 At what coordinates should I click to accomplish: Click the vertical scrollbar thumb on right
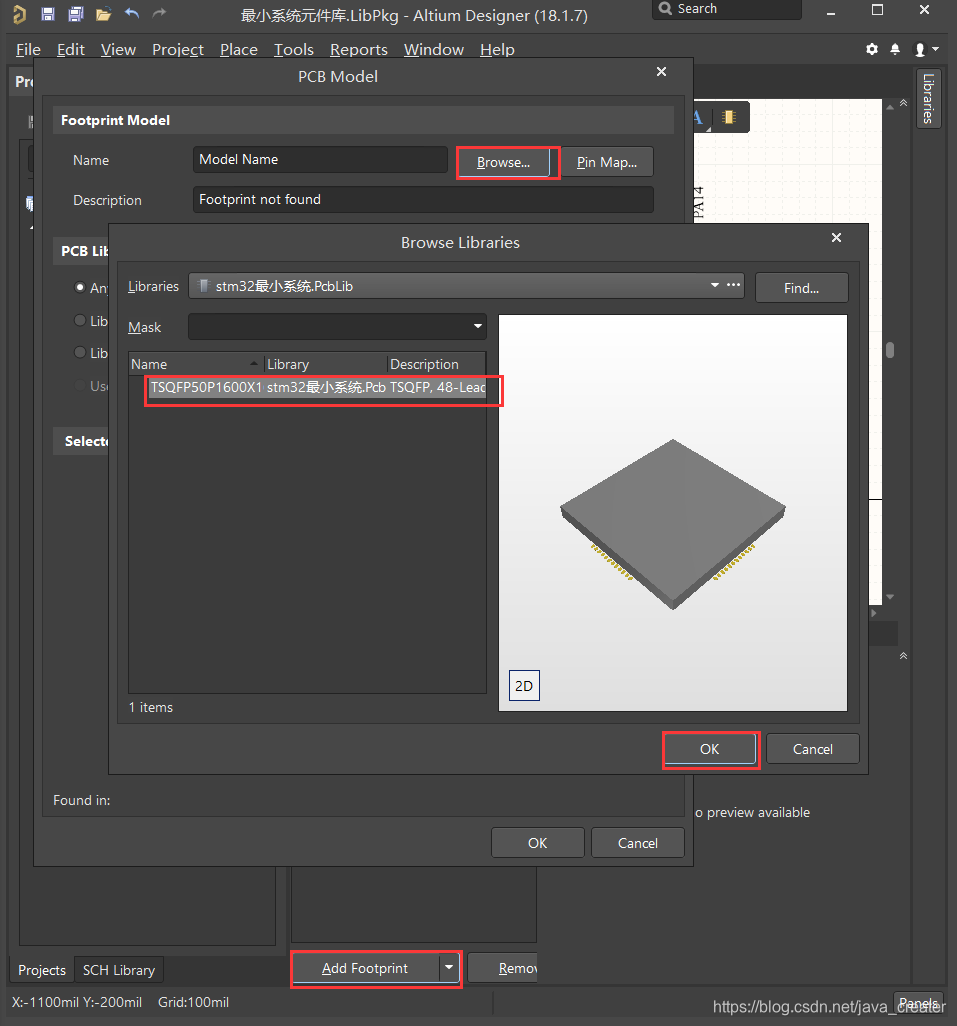tap(890, 350)
